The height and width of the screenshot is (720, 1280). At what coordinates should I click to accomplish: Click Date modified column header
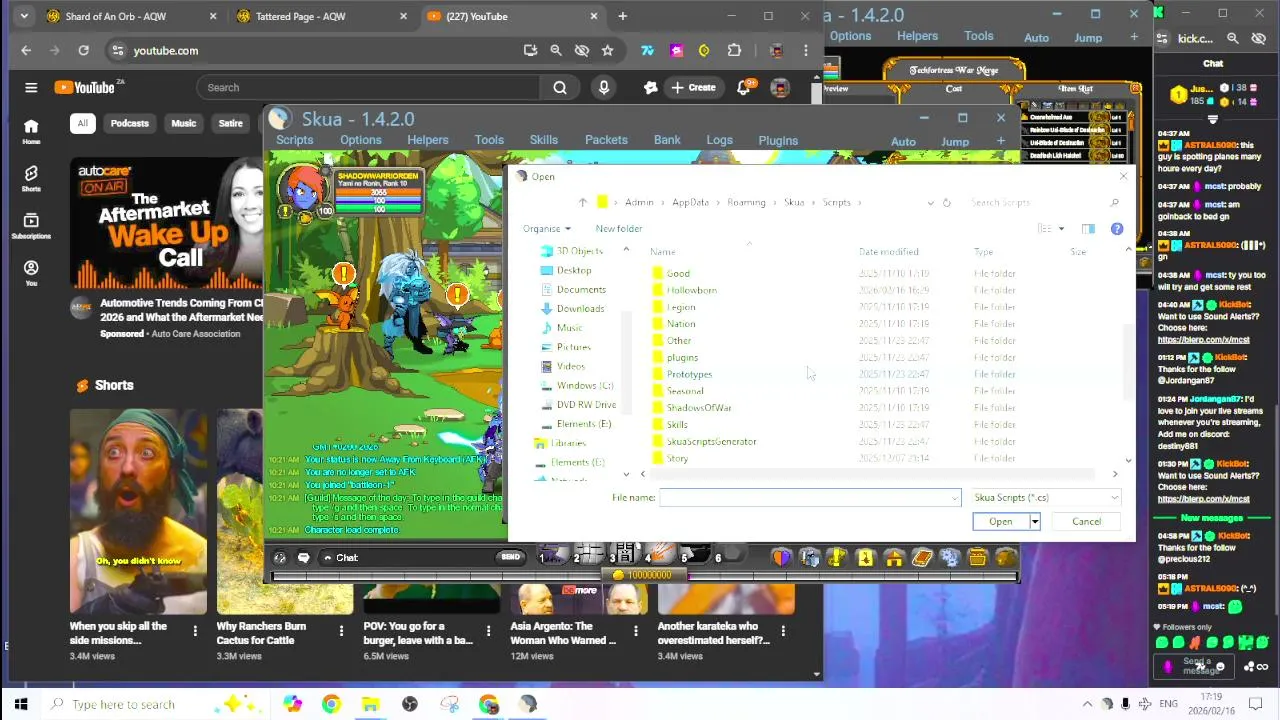pyautogui.click(x=888, y=252)
